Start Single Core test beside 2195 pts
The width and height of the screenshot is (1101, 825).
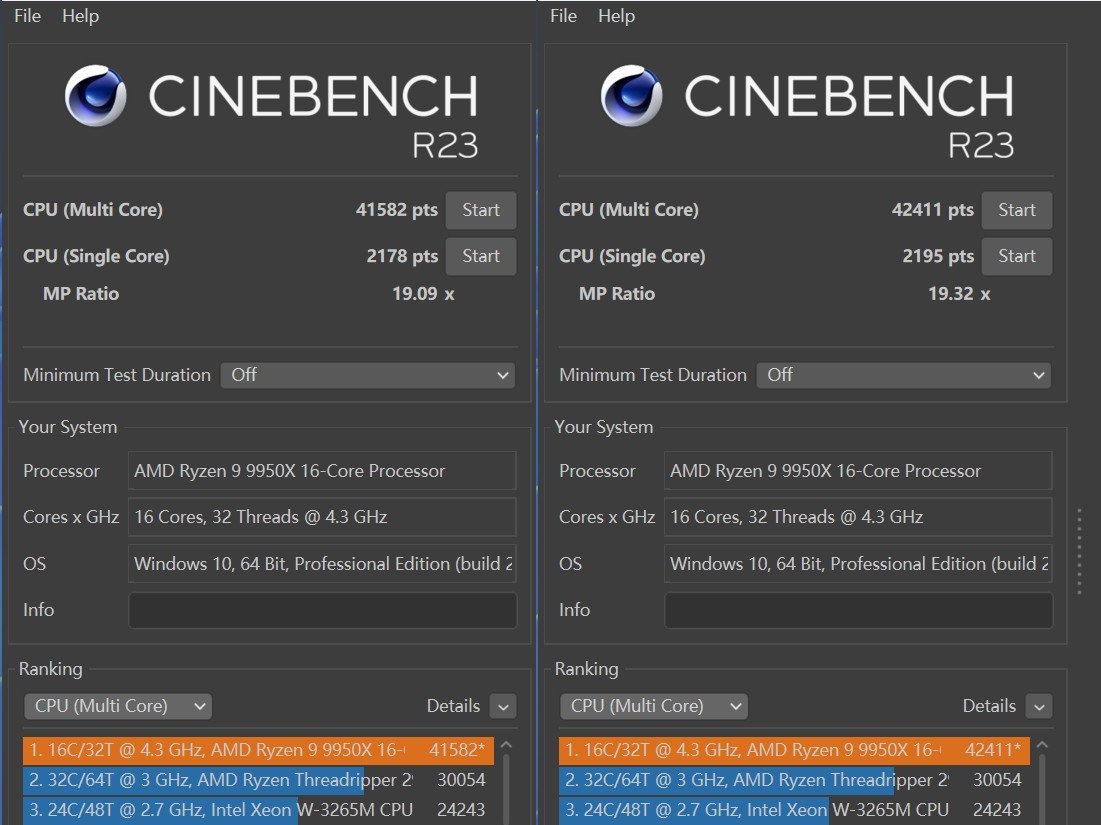(x=1016, y=256)
